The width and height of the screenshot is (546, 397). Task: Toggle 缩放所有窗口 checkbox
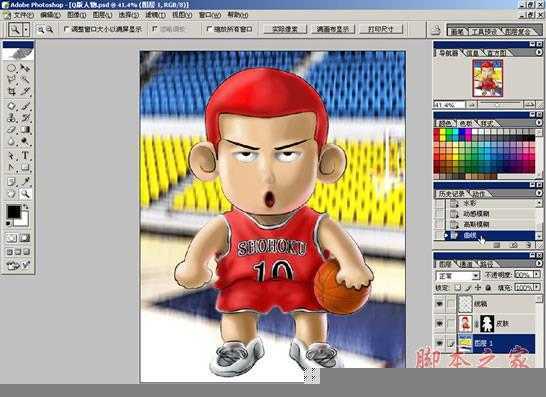(x=210, y=29)
